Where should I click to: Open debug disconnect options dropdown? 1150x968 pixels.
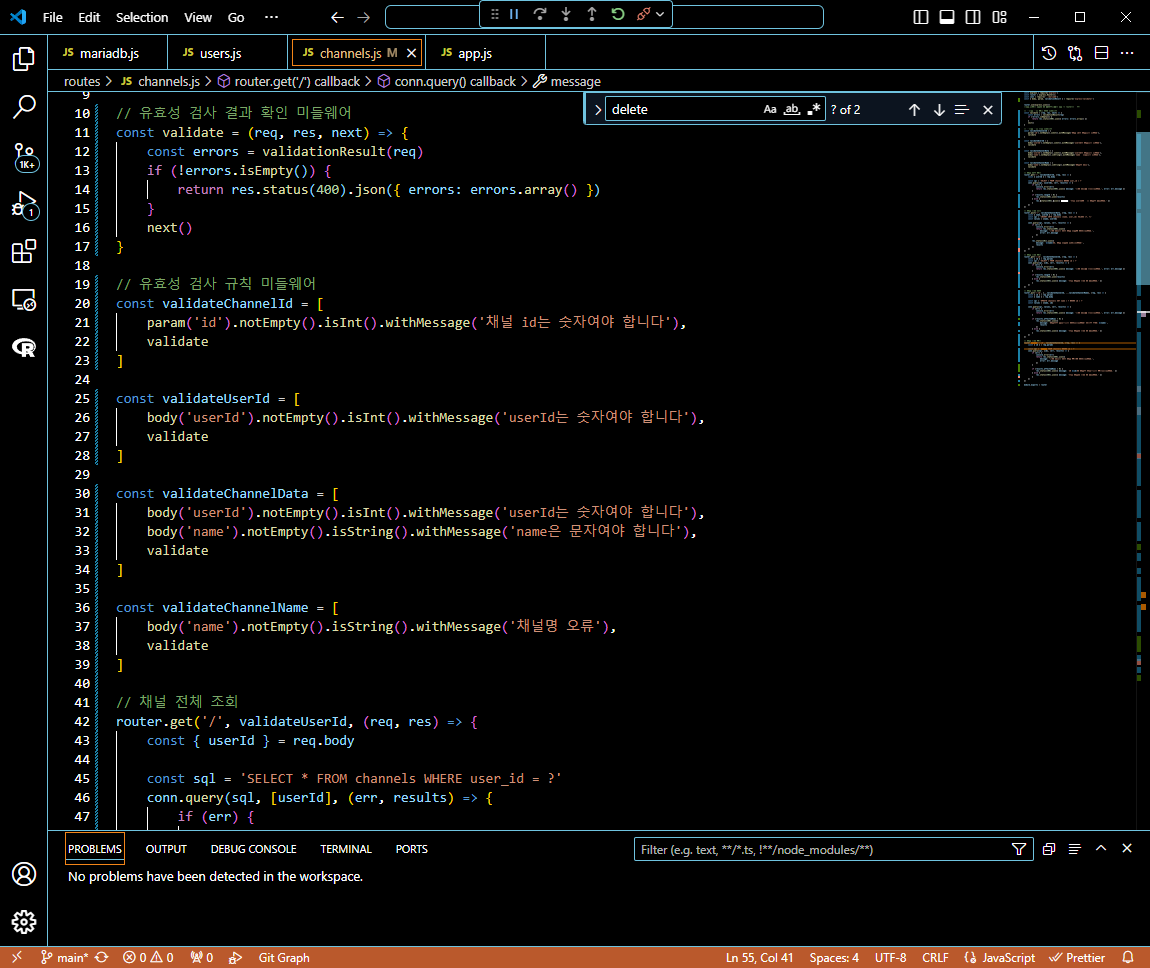click(660, 14)
